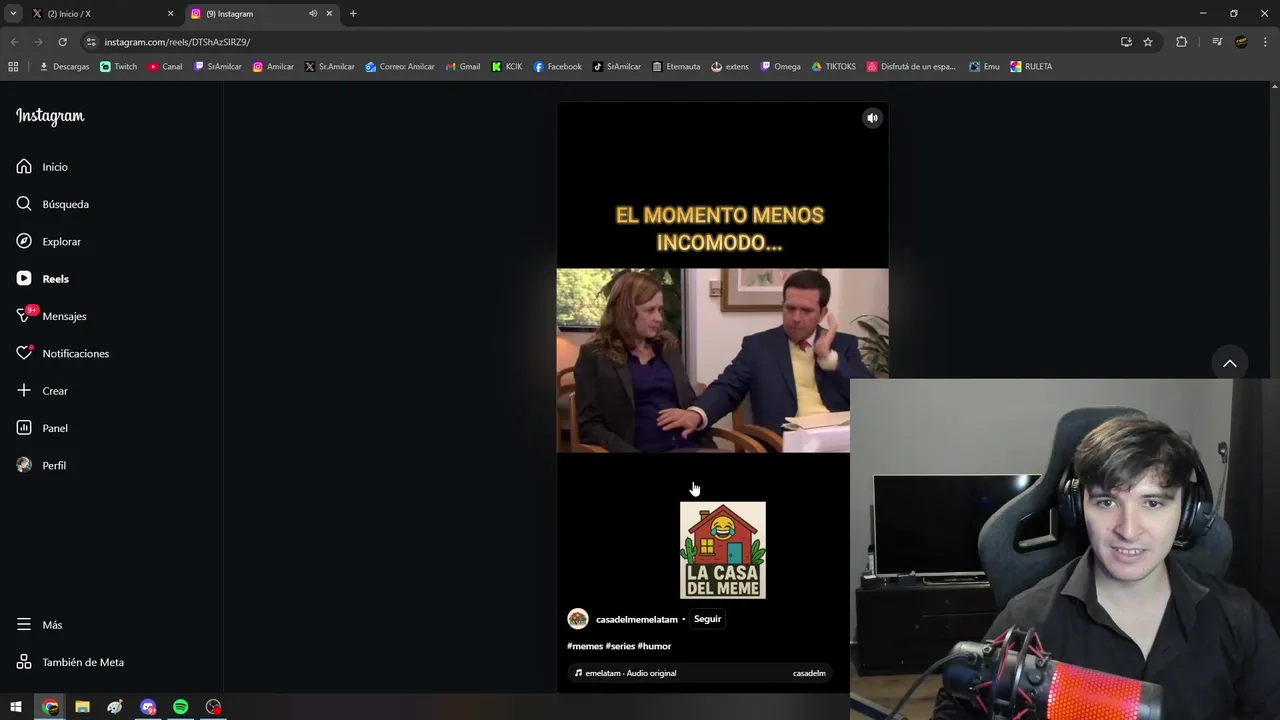Click the Crear plus icon
Viewport: 1280px width, 720px height.
[x=24, y=391]
